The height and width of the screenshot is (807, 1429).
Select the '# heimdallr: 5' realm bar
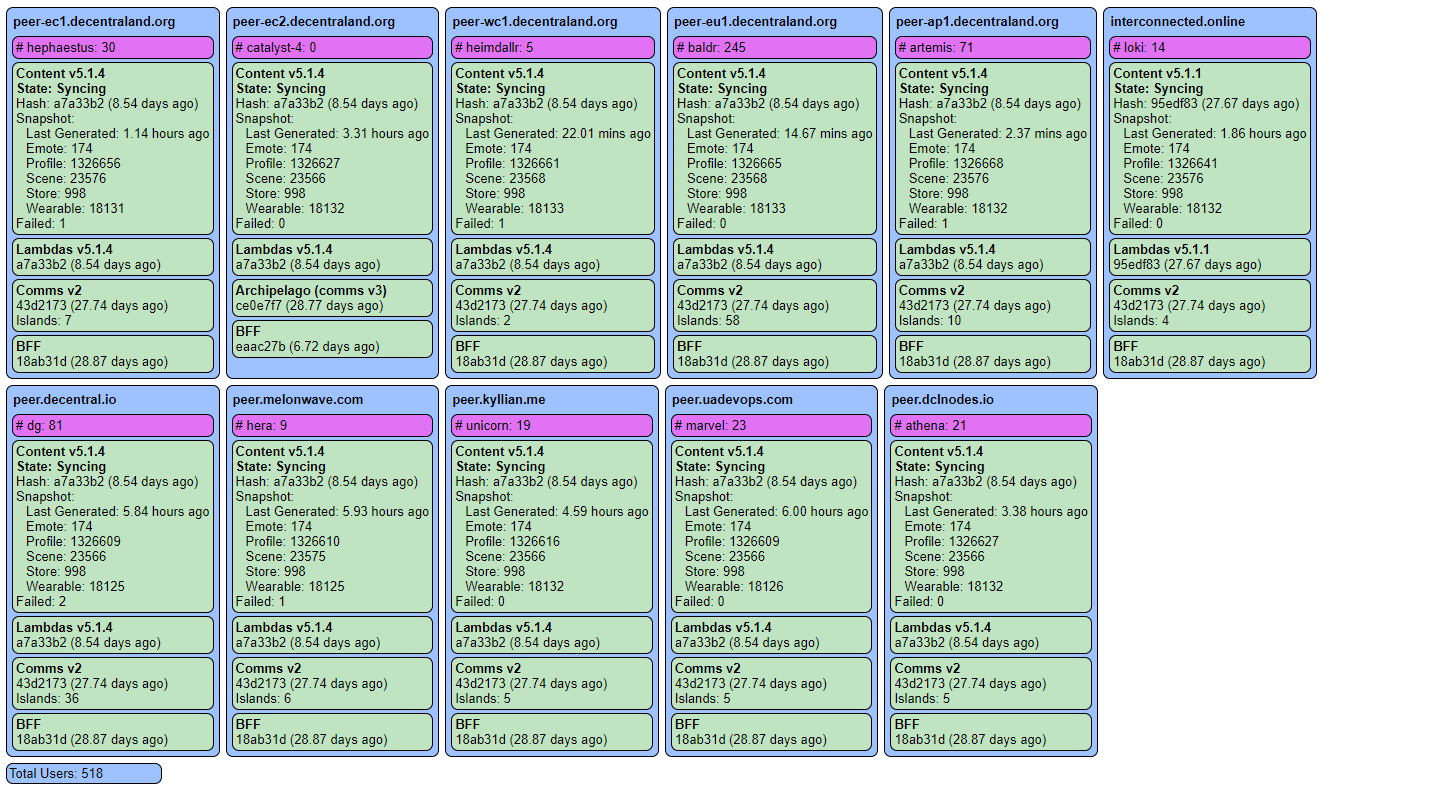coord(553,47)
